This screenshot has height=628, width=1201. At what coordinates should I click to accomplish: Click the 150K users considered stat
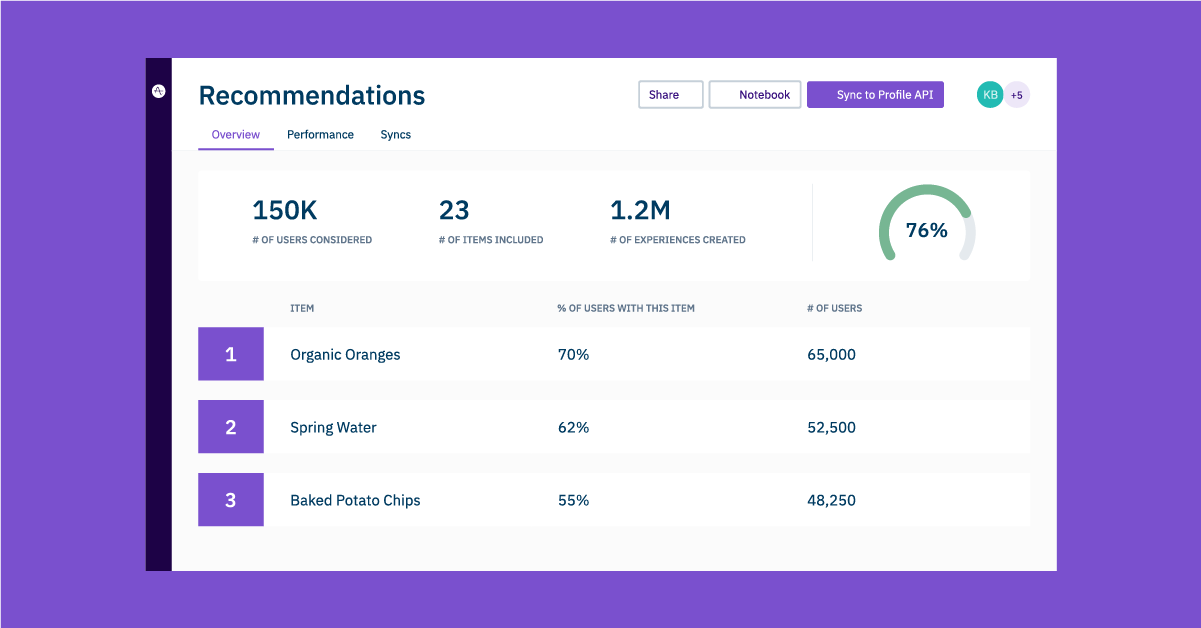pos(285,211)
